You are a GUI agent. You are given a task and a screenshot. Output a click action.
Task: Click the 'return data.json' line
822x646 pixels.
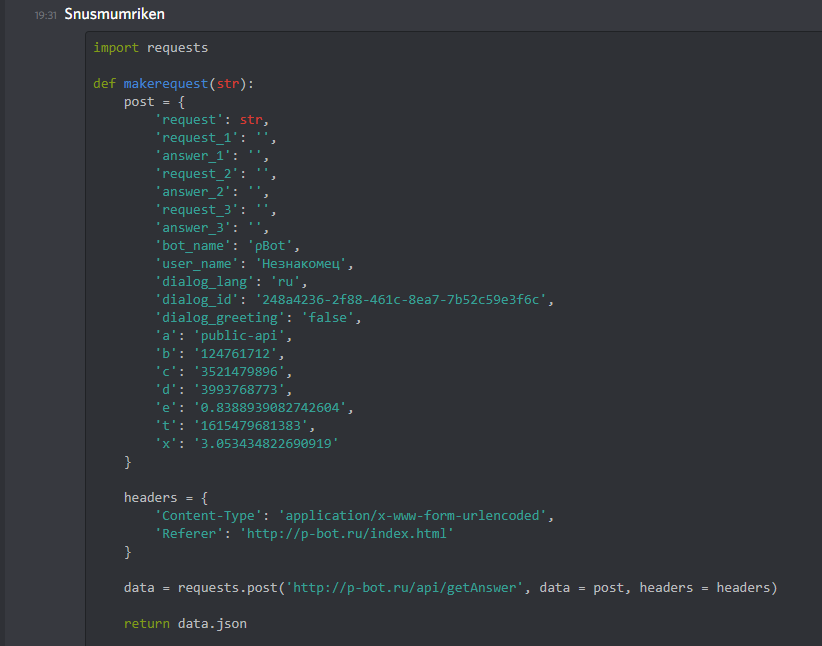click(x=185, y=624)
